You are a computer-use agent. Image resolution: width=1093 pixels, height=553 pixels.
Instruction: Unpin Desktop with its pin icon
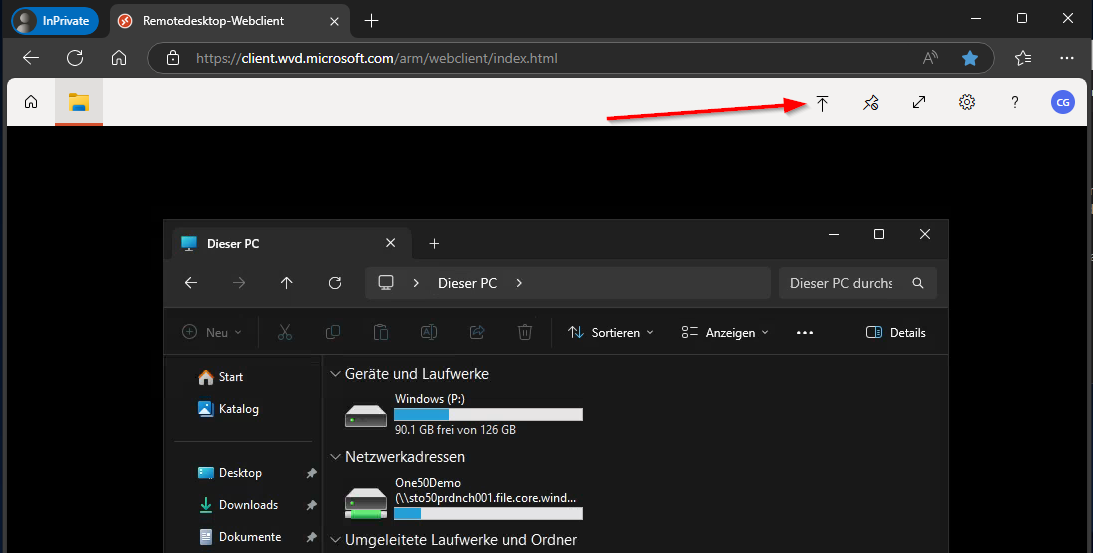coord(312,474)
